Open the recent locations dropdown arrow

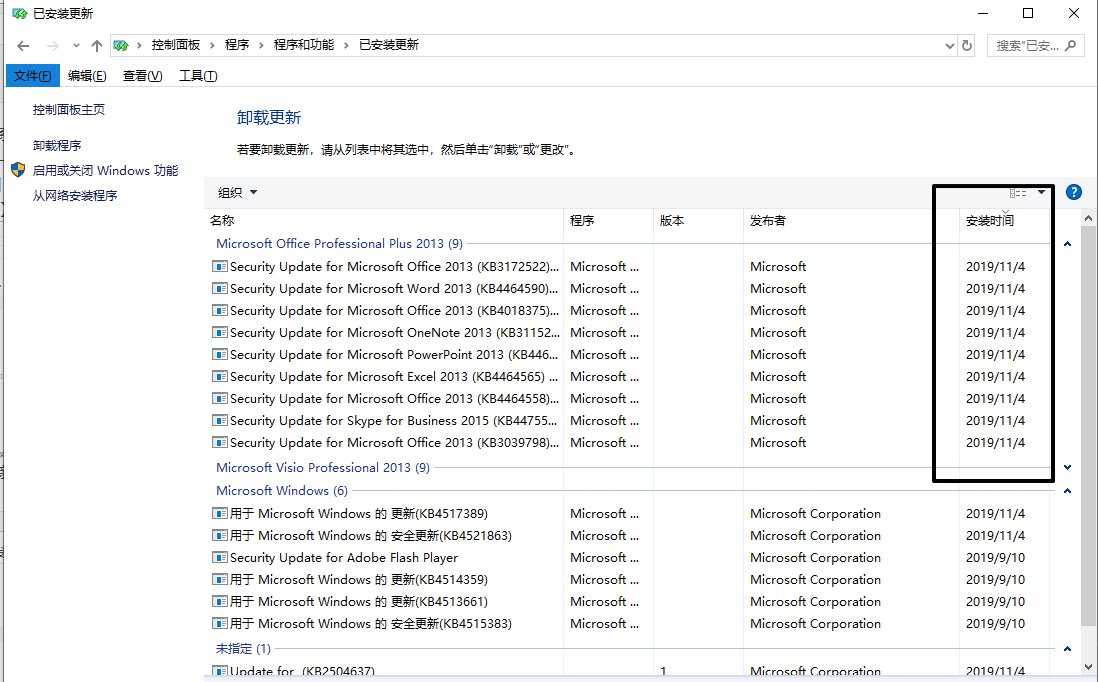tap(76, 46)
